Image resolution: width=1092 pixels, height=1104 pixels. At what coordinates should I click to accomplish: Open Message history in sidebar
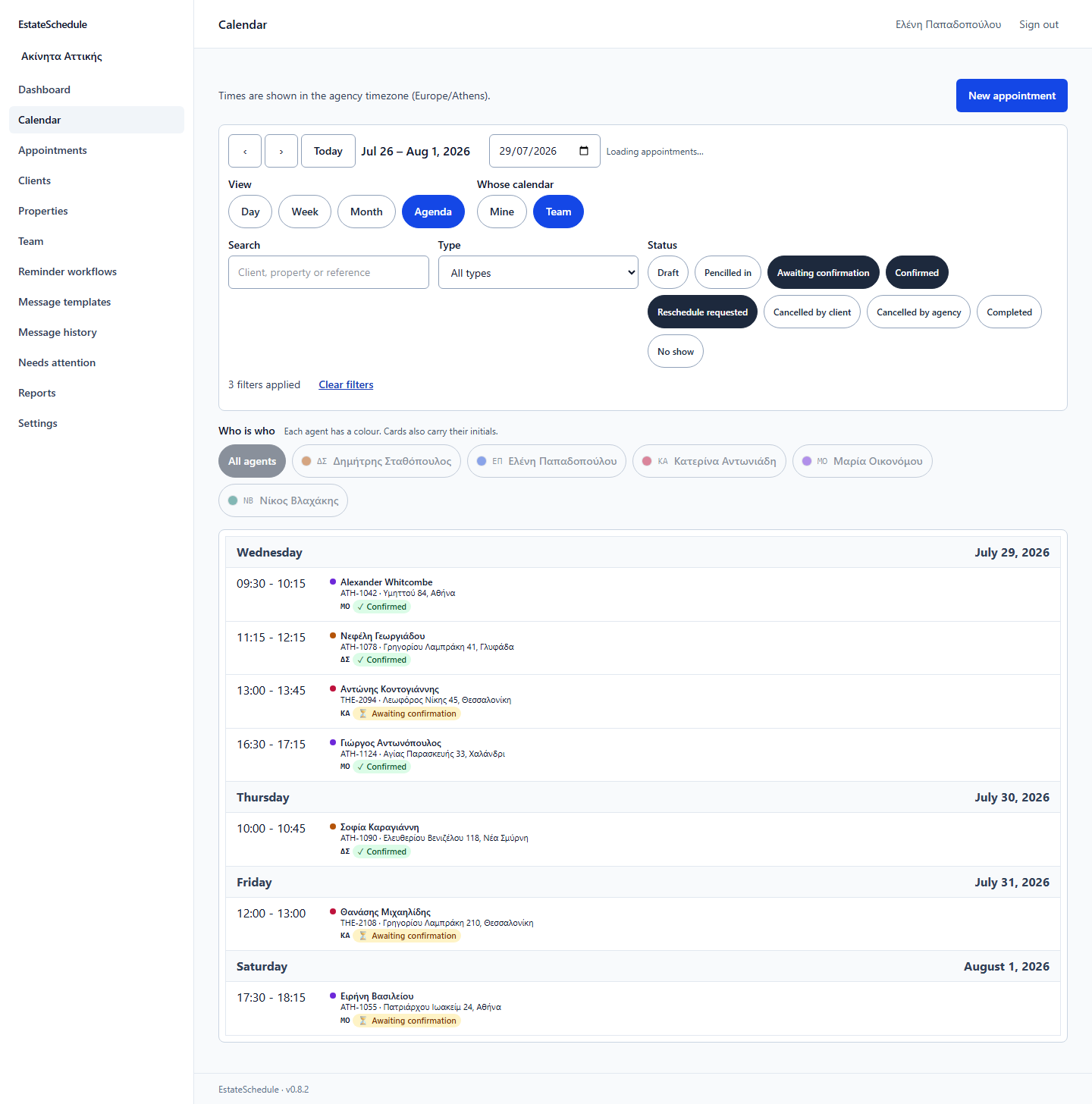(96, 332)
